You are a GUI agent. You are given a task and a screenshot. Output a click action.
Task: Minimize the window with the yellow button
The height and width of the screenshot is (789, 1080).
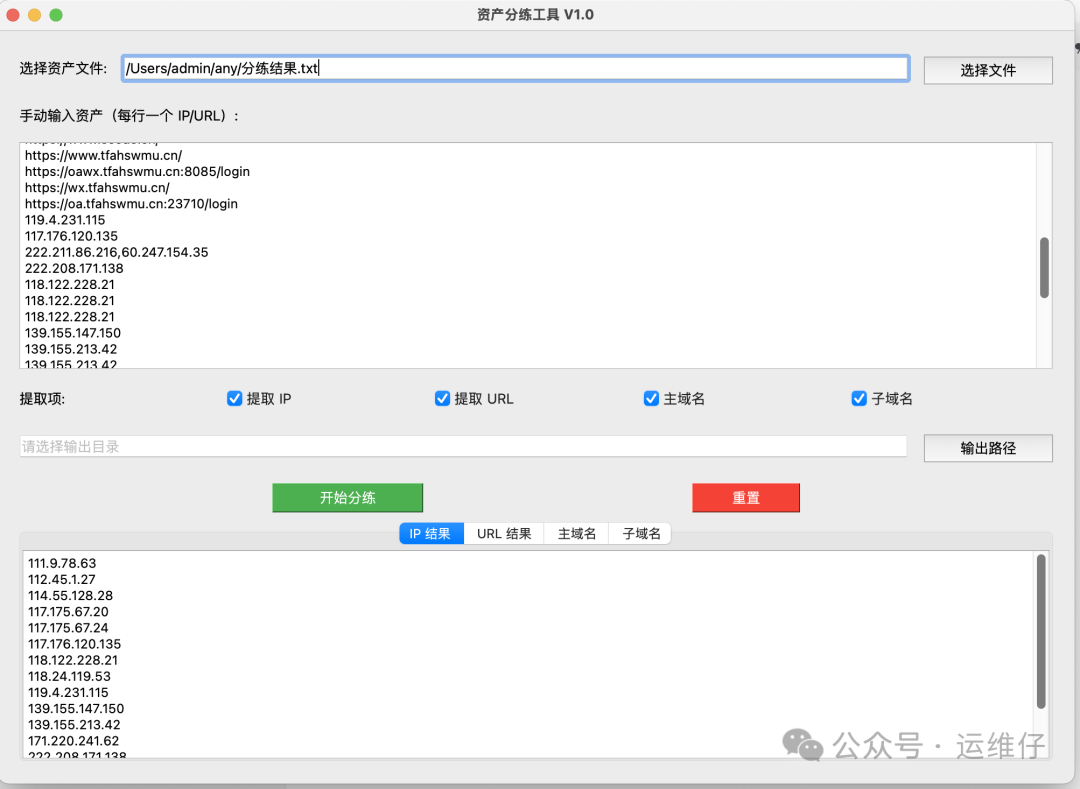(34, 15)
